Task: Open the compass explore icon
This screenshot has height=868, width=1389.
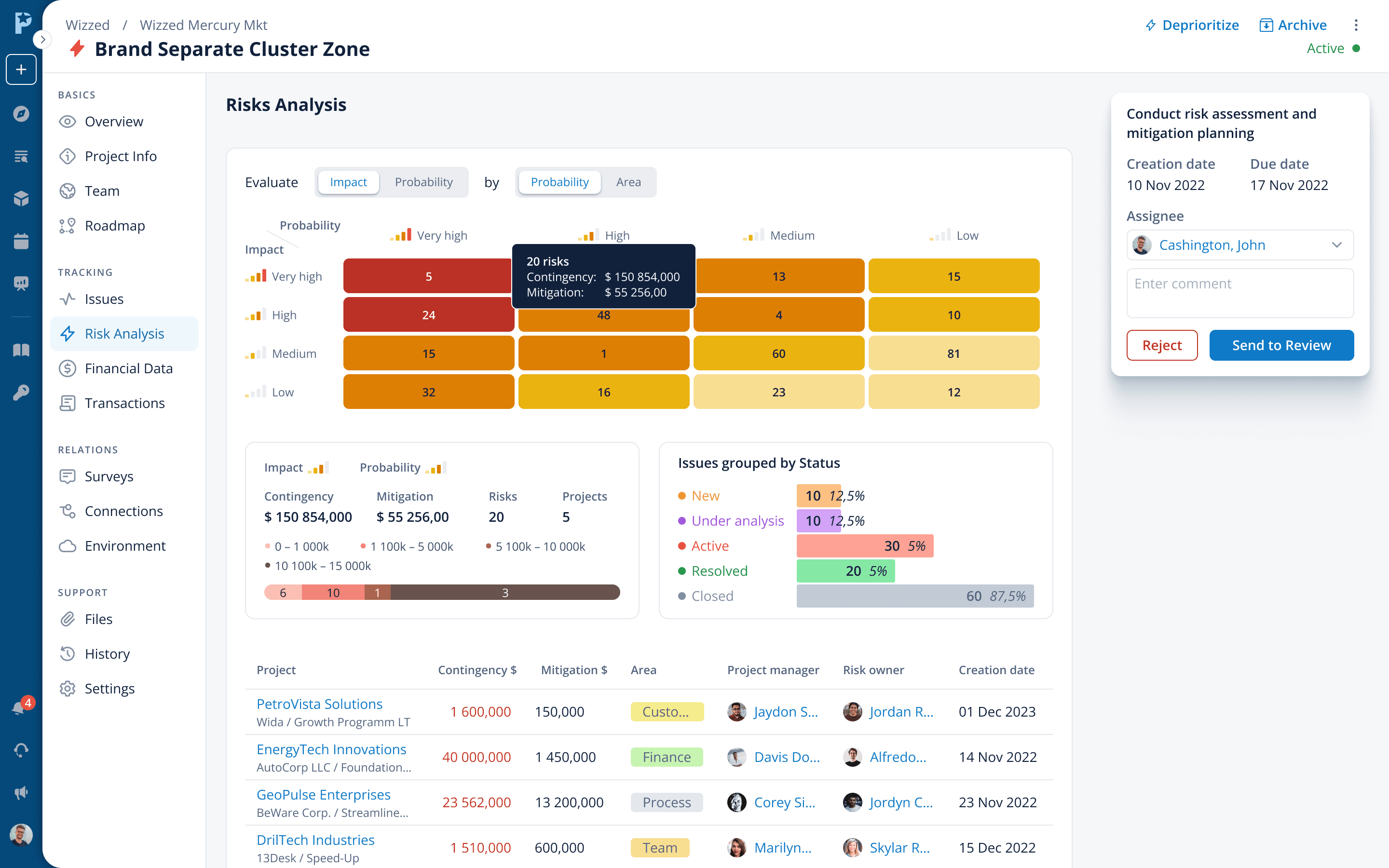Action: click(x=21, y=114)
